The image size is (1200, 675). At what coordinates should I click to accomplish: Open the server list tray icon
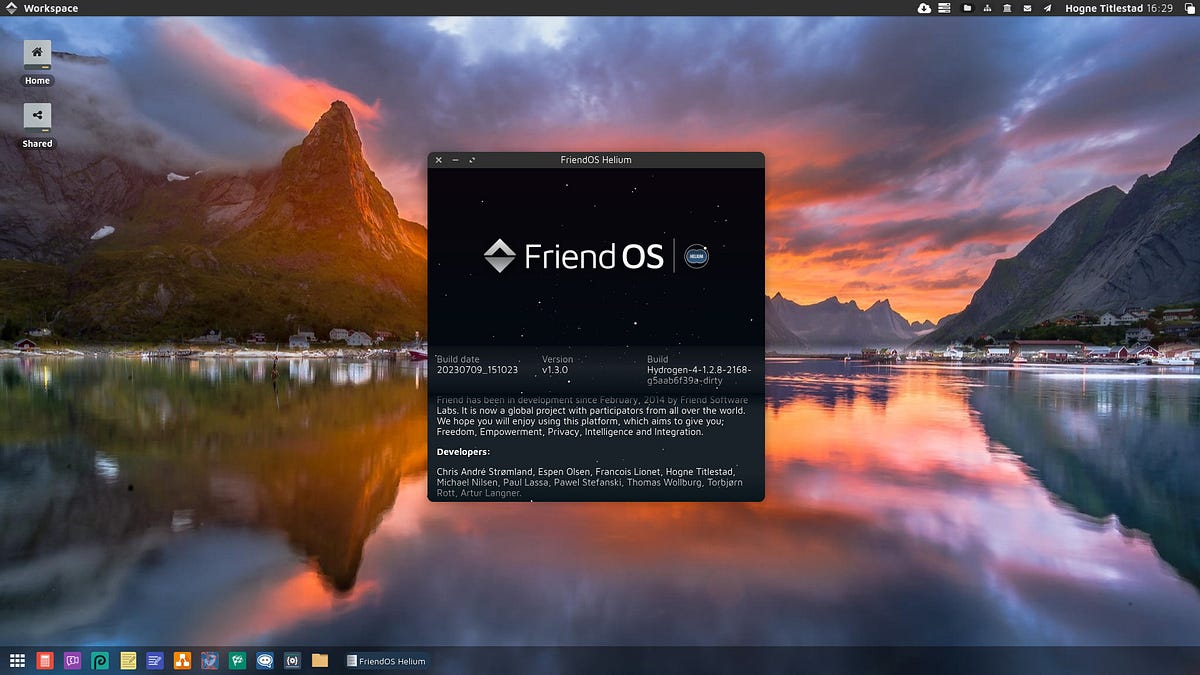click(943, 8)
